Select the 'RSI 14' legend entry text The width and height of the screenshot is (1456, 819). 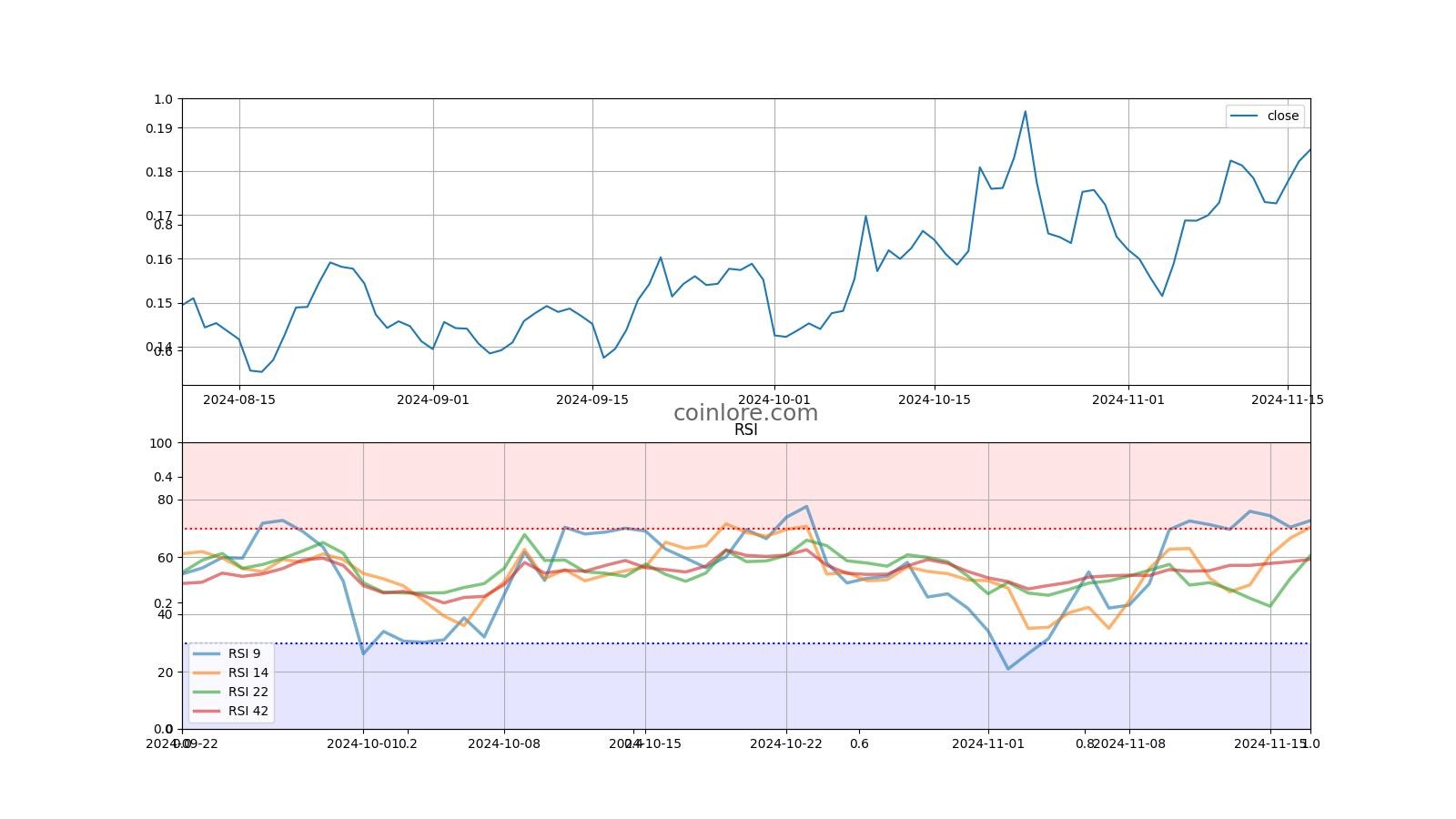248,672
